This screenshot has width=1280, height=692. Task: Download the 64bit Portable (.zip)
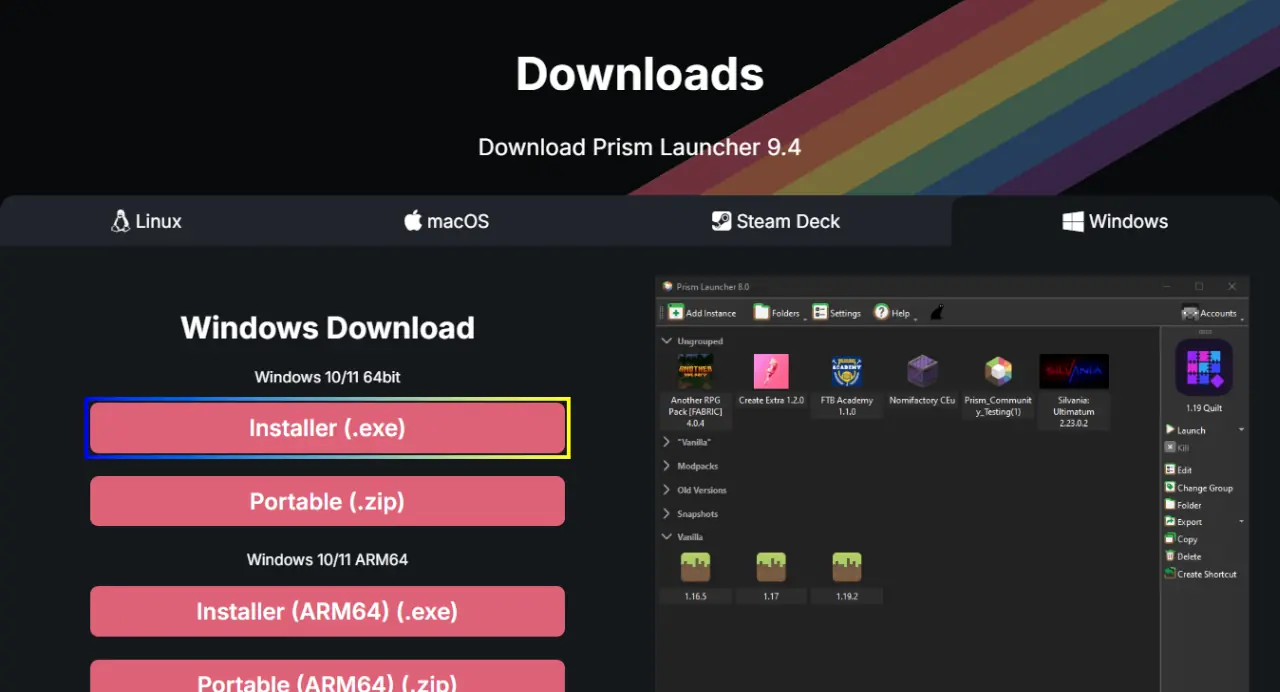(327, 501)
